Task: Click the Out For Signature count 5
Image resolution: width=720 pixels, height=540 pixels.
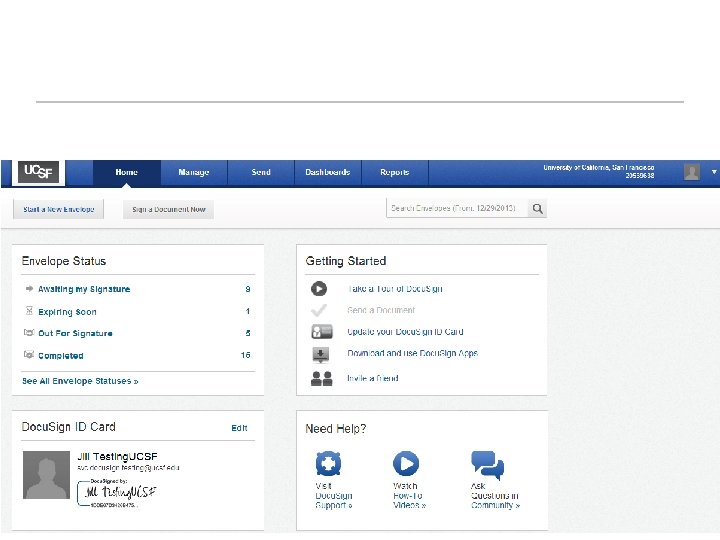Action: [248, 333]
